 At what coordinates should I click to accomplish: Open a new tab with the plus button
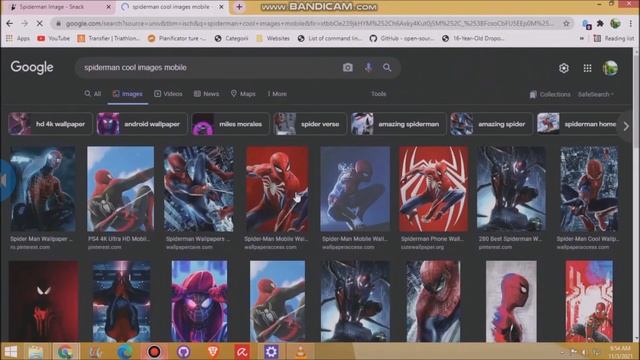click(x=239, y=7)
